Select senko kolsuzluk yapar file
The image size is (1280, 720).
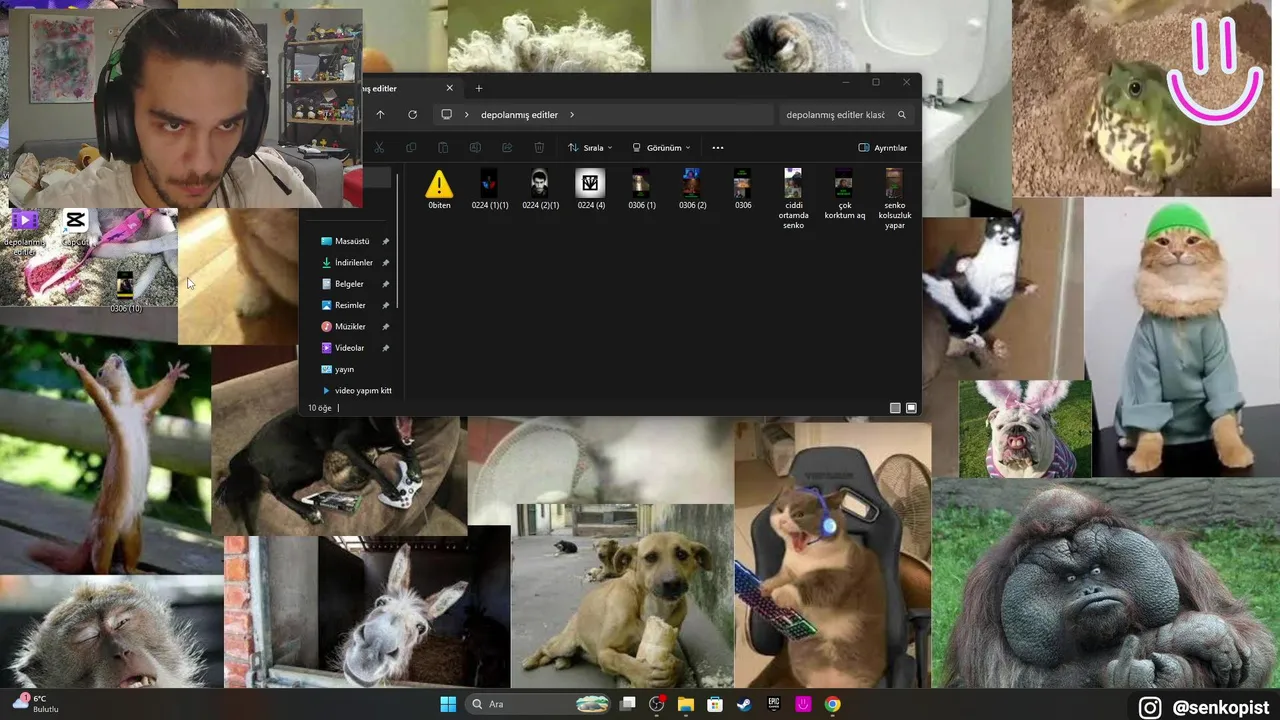(895, 199)
